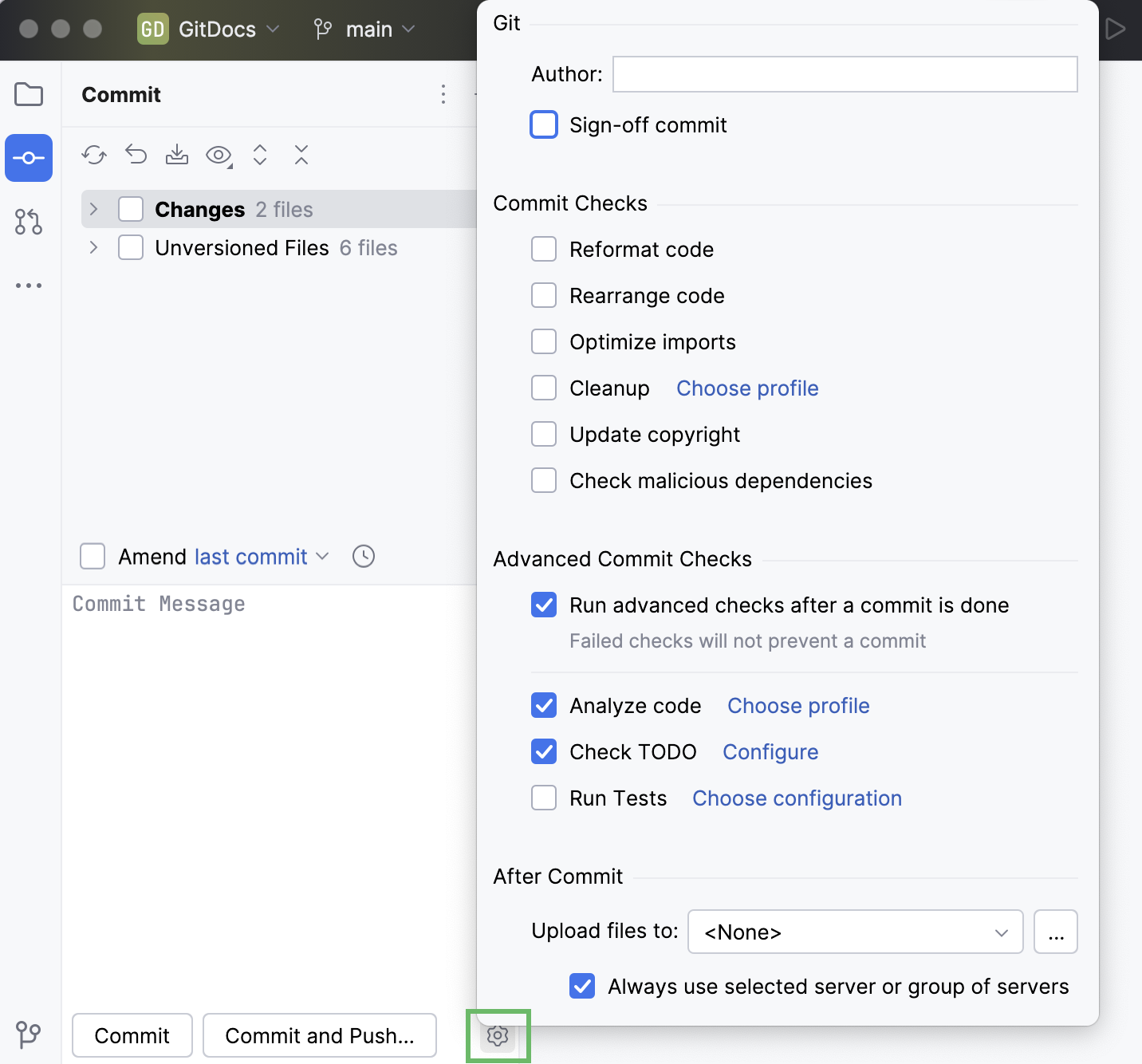The width and height of the screenshot is (1142, 1064).
Task: Enable Run Tests after commit
Action: pyautogui.click(x=543, y=798)
